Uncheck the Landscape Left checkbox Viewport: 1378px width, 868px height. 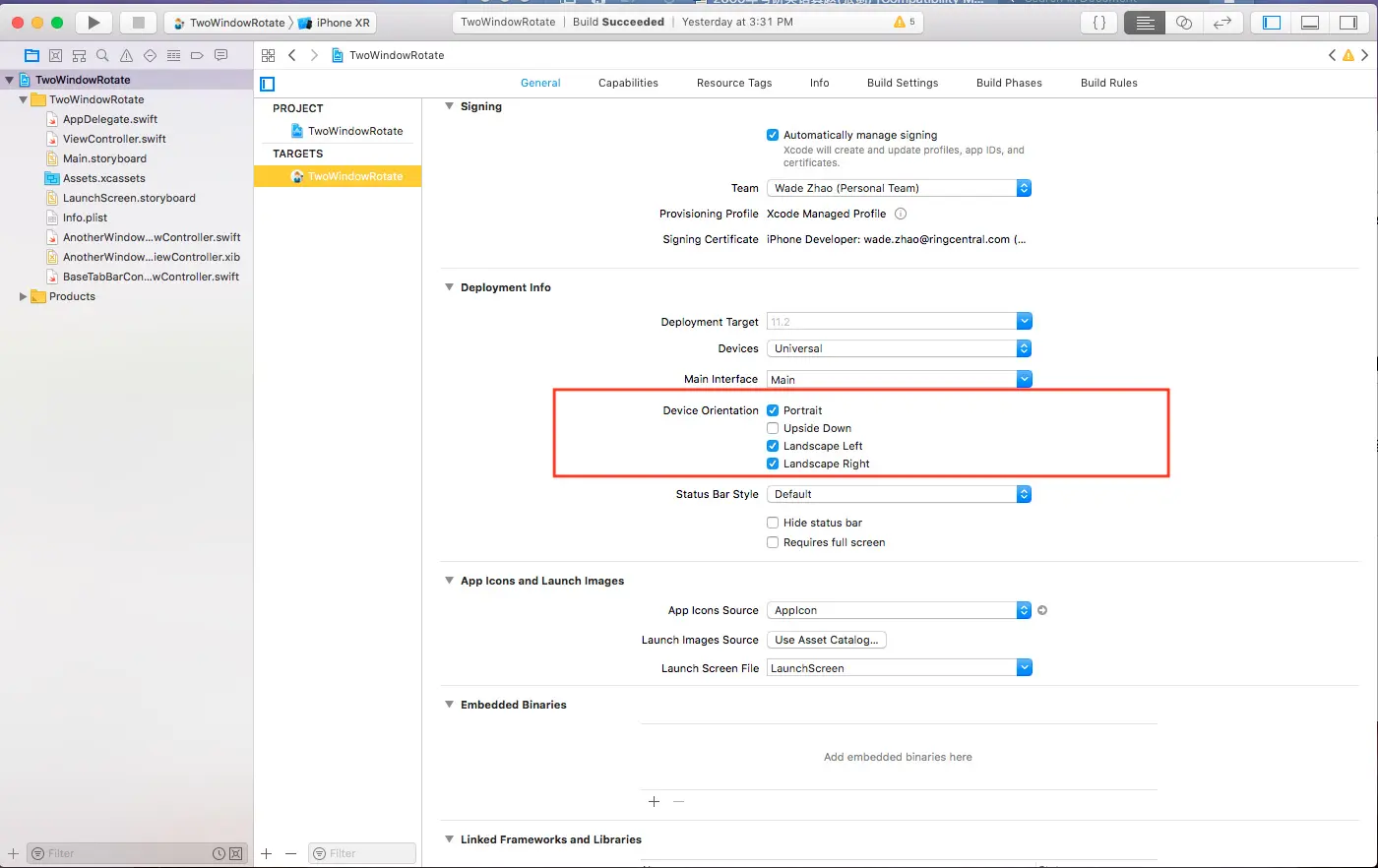[773, 446]
